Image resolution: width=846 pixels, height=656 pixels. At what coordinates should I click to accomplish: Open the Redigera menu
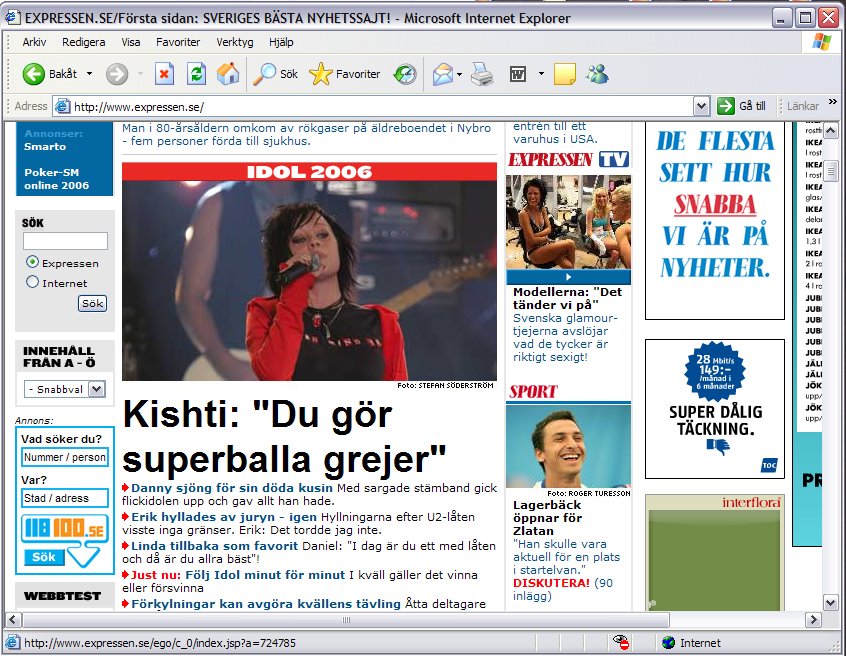coord(84,42)
